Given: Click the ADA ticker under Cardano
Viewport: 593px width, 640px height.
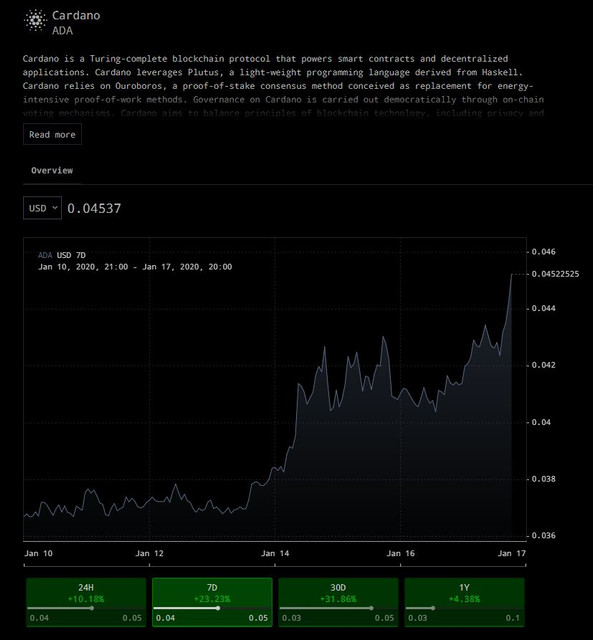Looking at the screenshot, I should [62, 31].
